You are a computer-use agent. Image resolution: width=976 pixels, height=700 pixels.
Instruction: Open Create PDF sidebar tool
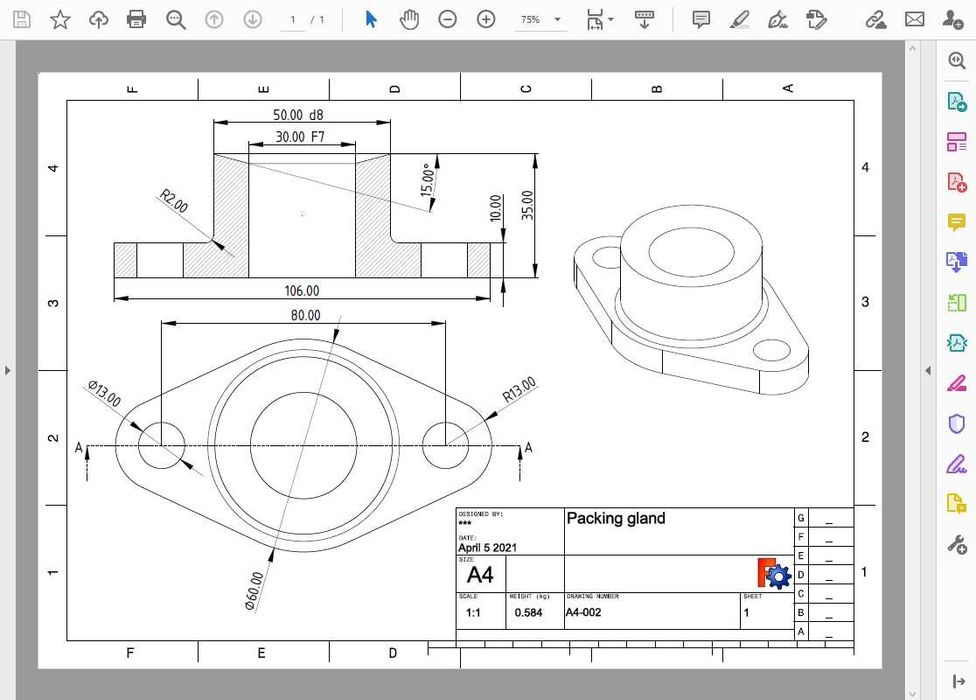pyautogui.click(x=956, y=182)
